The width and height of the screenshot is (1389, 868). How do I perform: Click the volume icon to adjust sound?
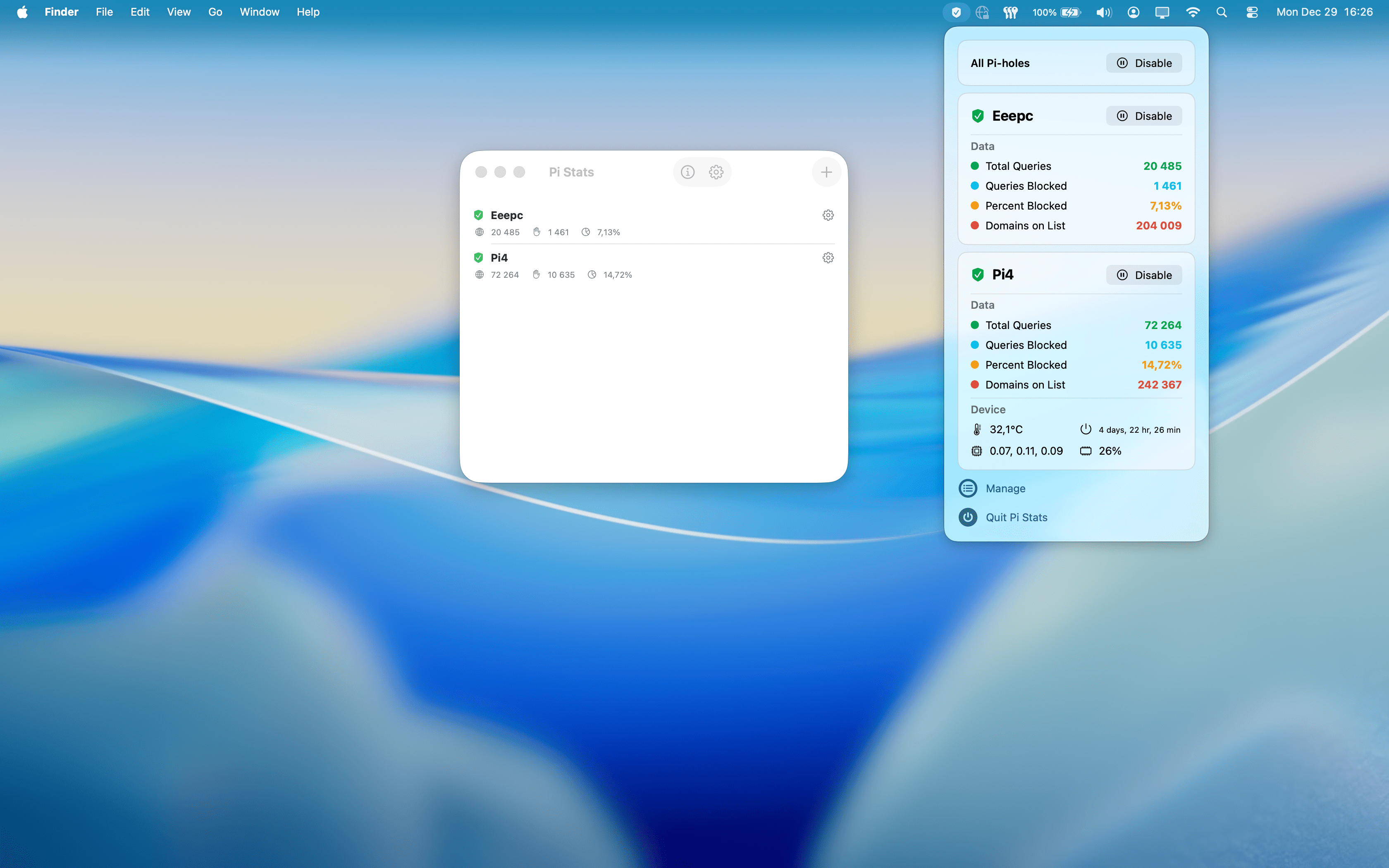pos(1103,12)
